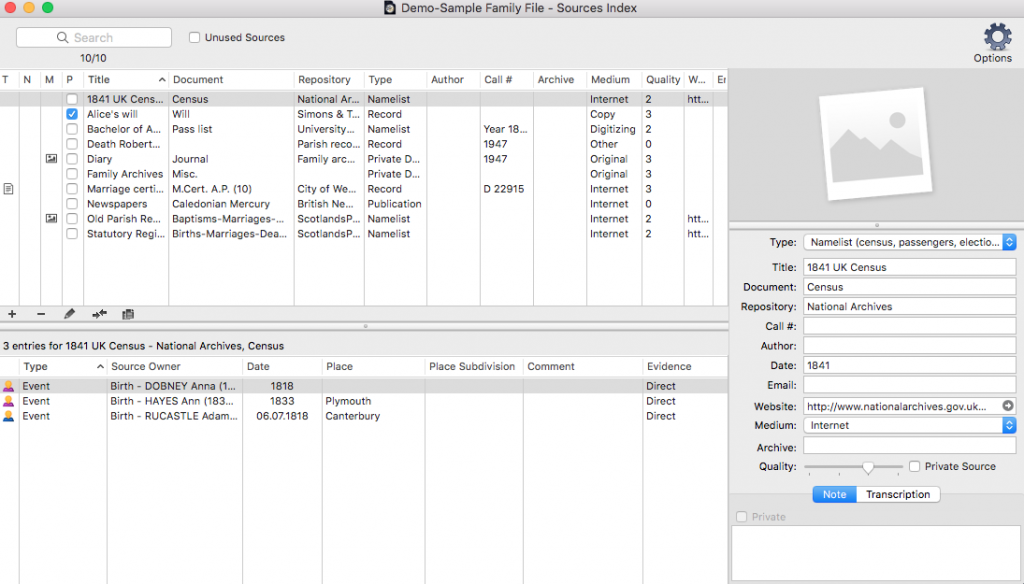Remove selected source with minus icon
The width and height of the screenshot is (1024, 584).
coord(41,314)
